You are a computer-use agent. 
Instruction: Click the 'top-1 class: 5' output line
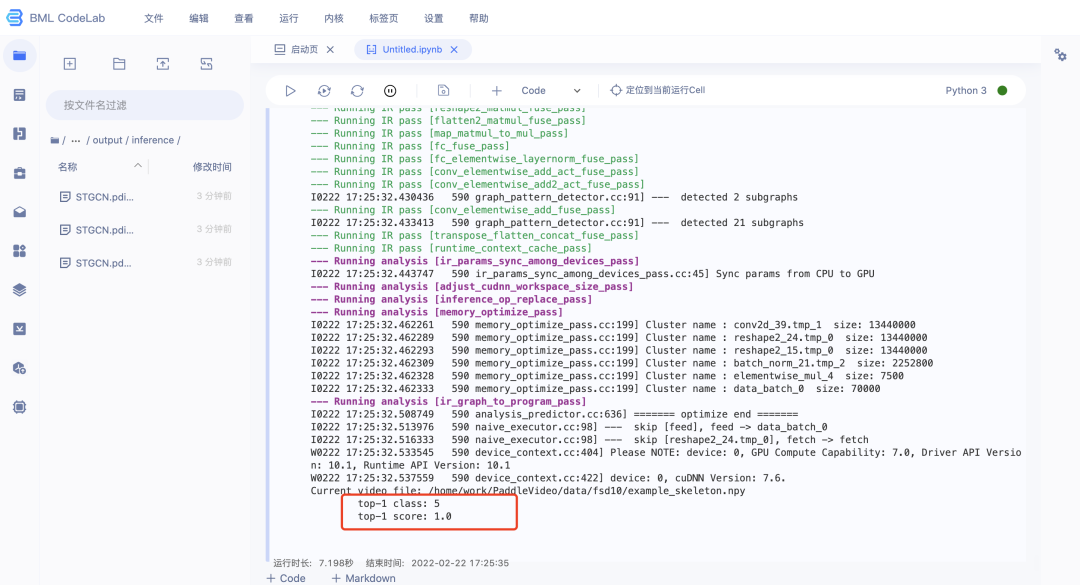pos(398,504)
